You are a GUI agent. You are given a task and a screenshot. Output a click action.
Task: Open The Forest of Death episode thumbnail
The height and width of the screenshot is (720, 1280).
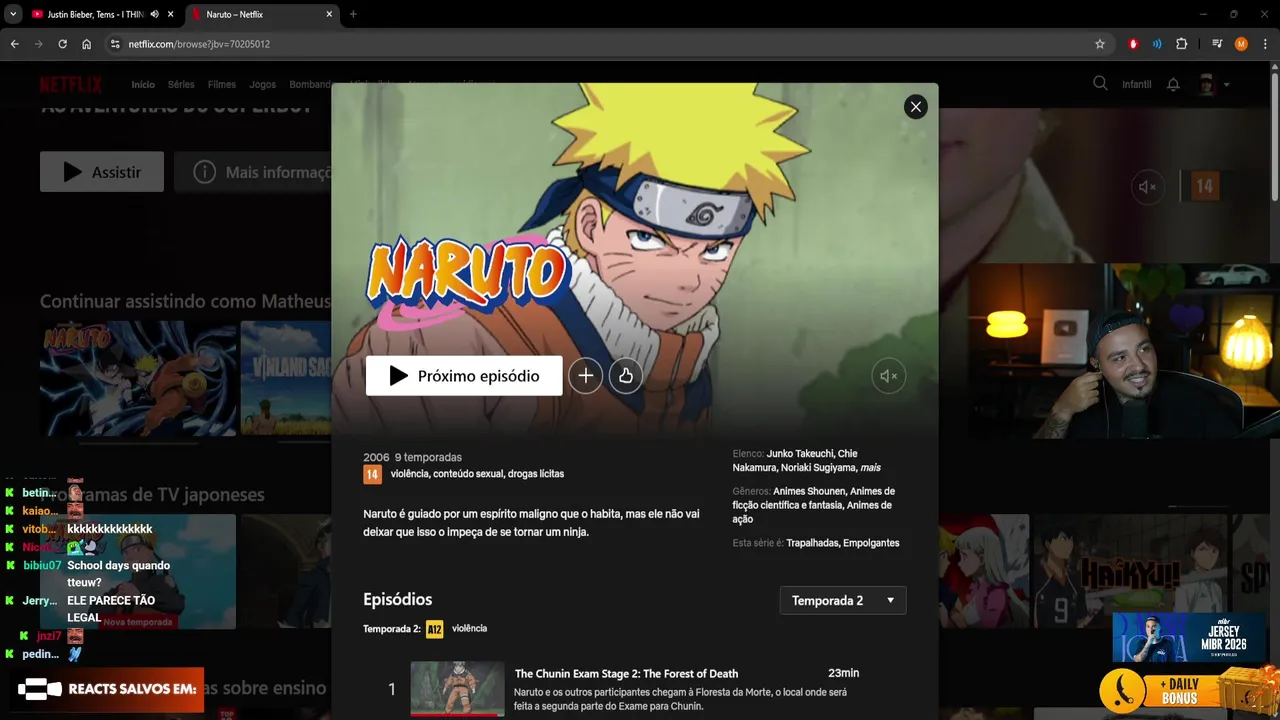click(x=457, y=689)
